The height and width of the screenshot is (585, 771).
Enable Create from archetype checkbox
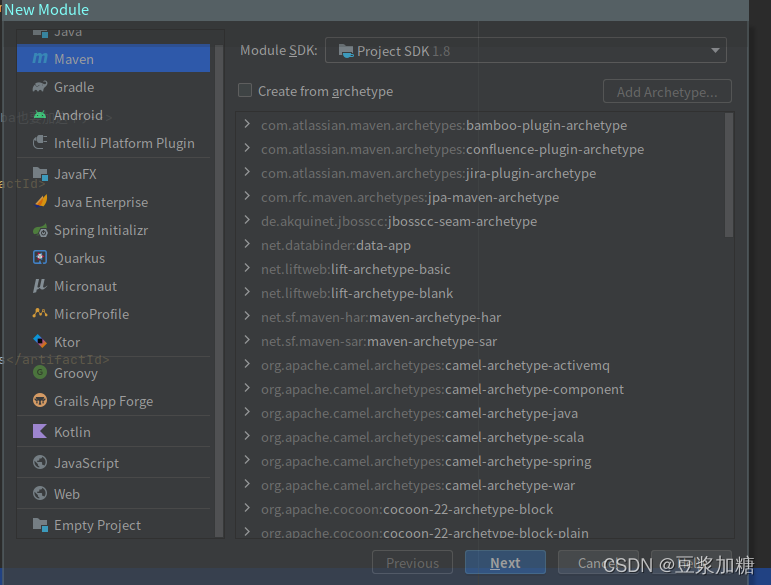245,90
